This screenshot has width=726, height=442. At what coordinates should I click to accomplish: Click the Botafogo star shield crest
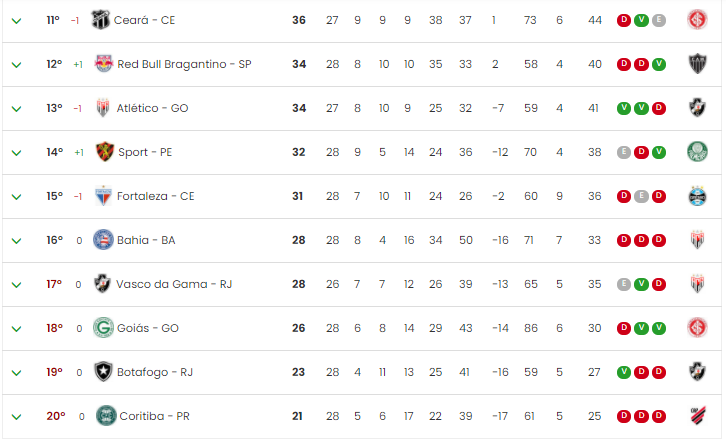[x=103, y=372]
